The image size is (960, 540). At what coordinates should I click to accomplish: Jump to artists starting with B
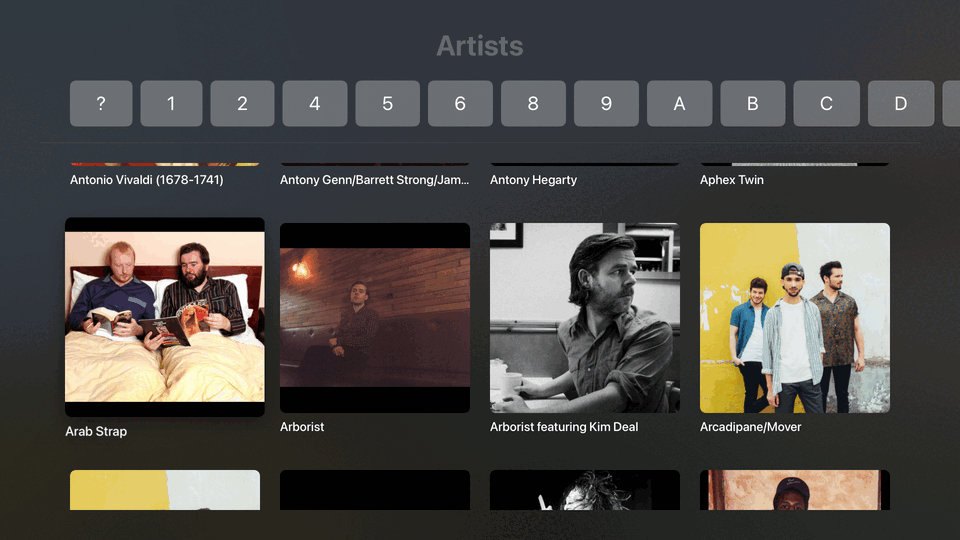(753, 103)
